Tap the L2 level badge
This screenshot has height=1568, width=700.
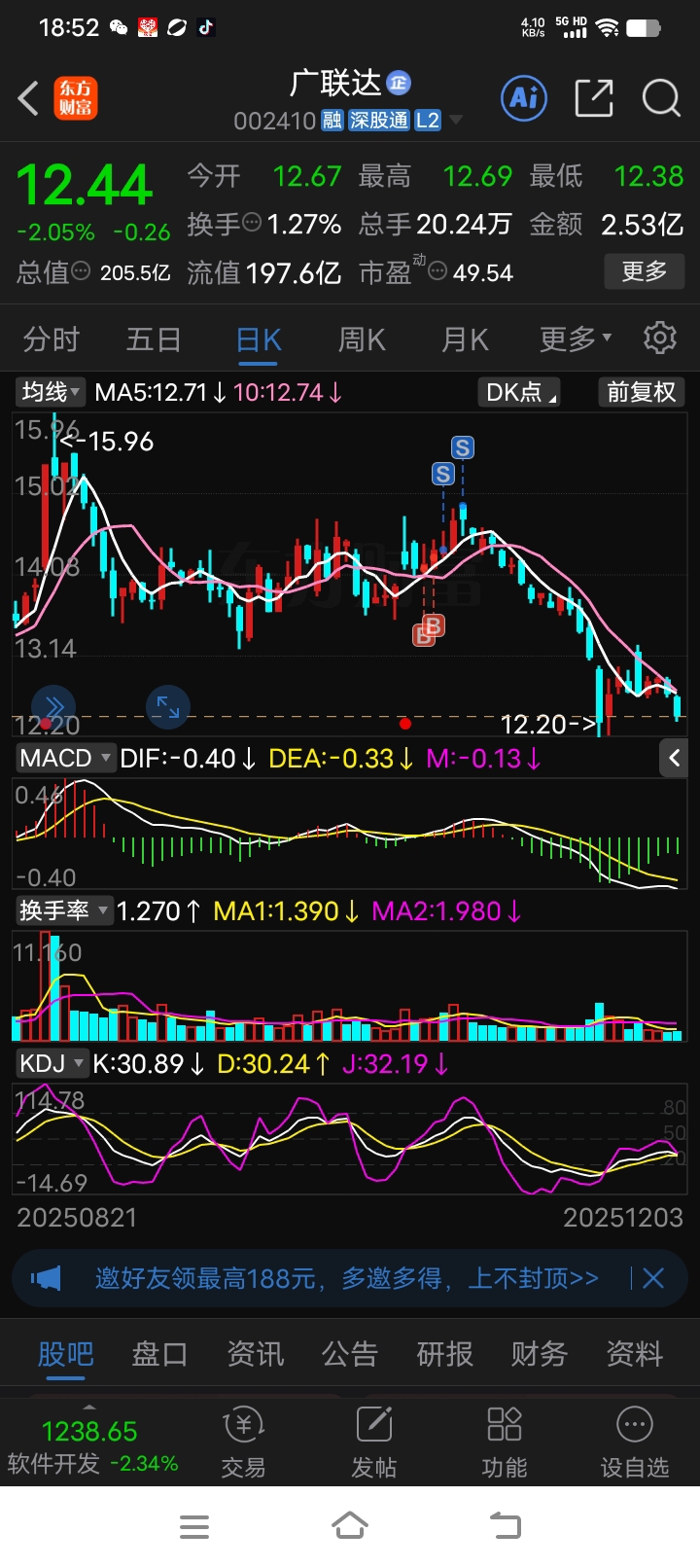(x=428, y=120)
